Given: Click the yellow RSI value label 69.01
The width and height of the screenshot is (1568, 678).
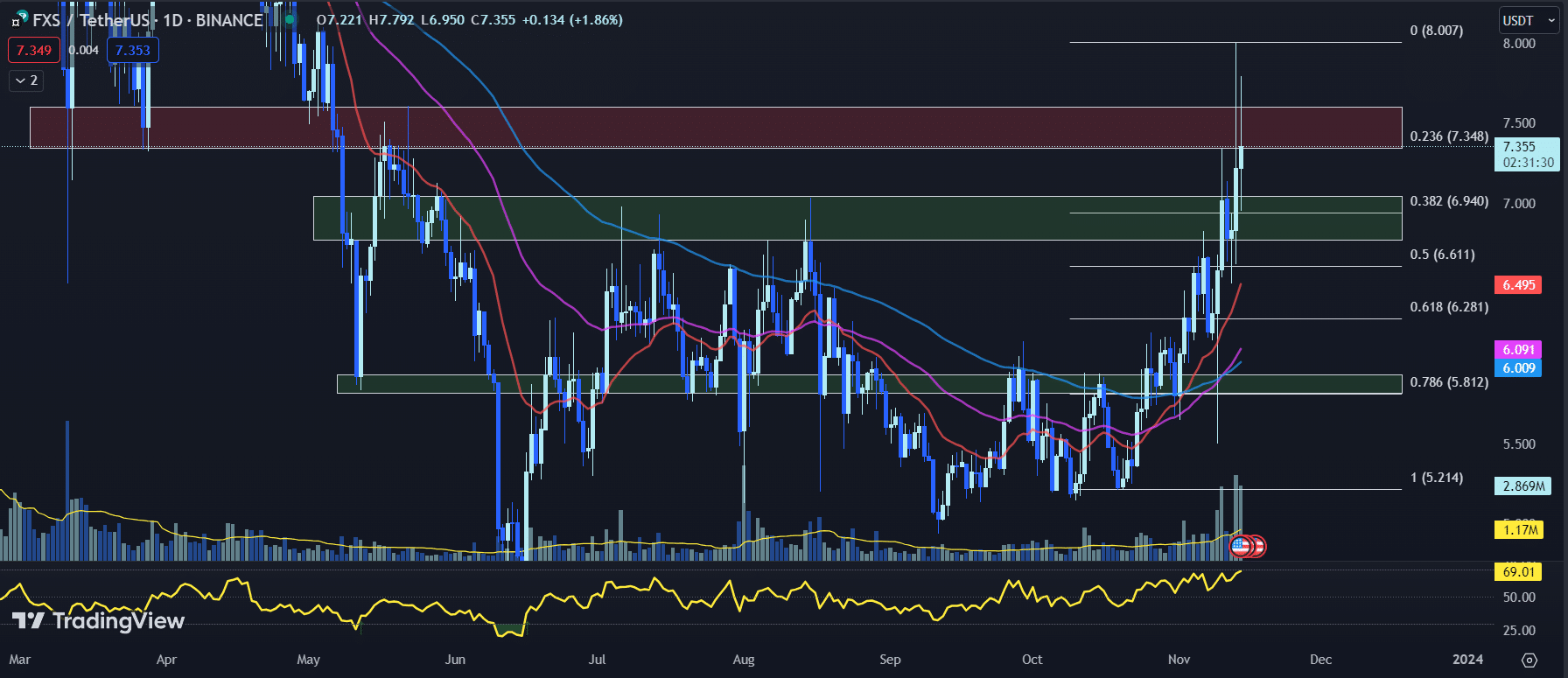Looking at the screenshot, I should coord(1518,572).
